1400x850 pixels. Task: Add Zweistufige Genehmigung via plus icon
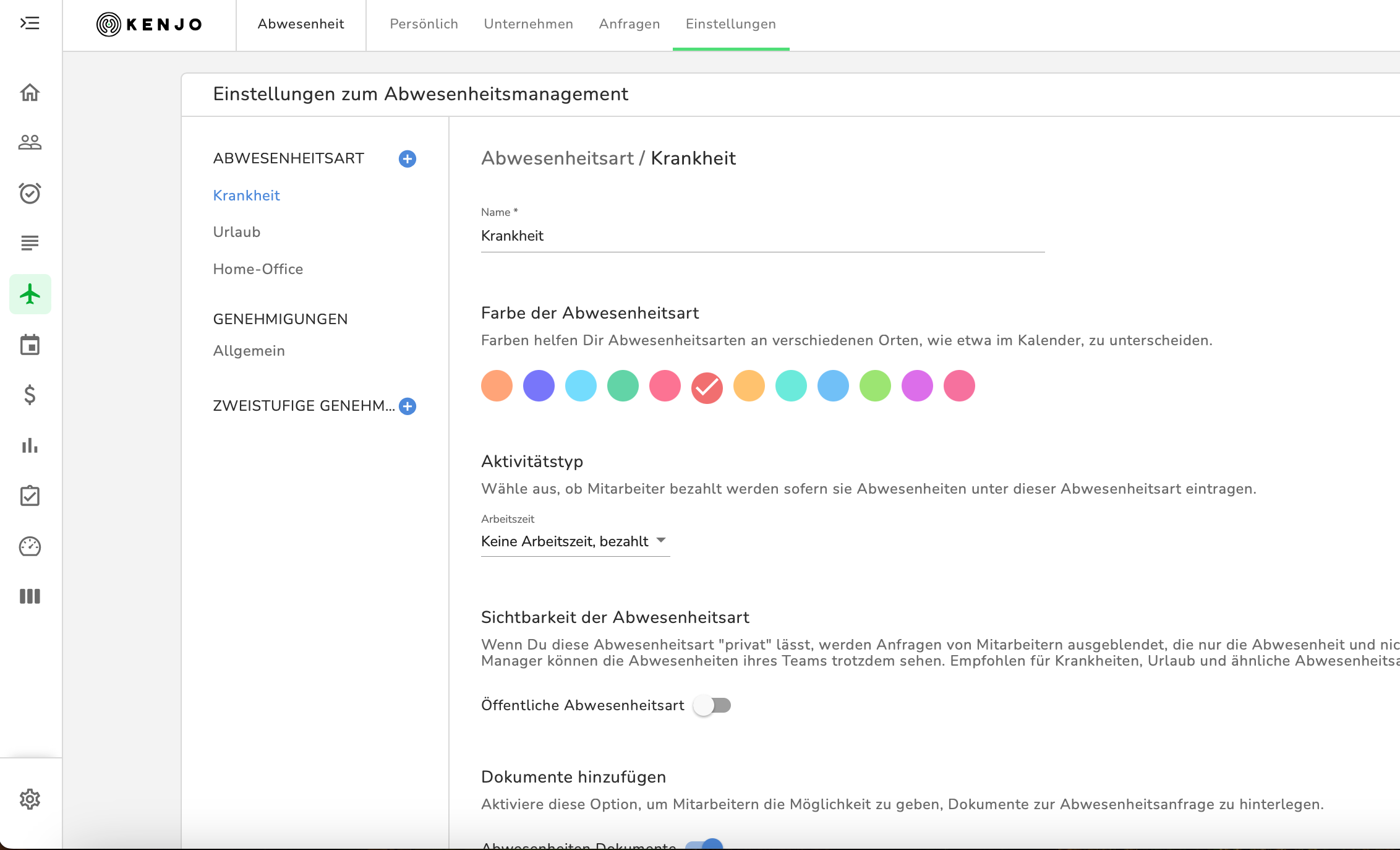[x=407, y=406]
